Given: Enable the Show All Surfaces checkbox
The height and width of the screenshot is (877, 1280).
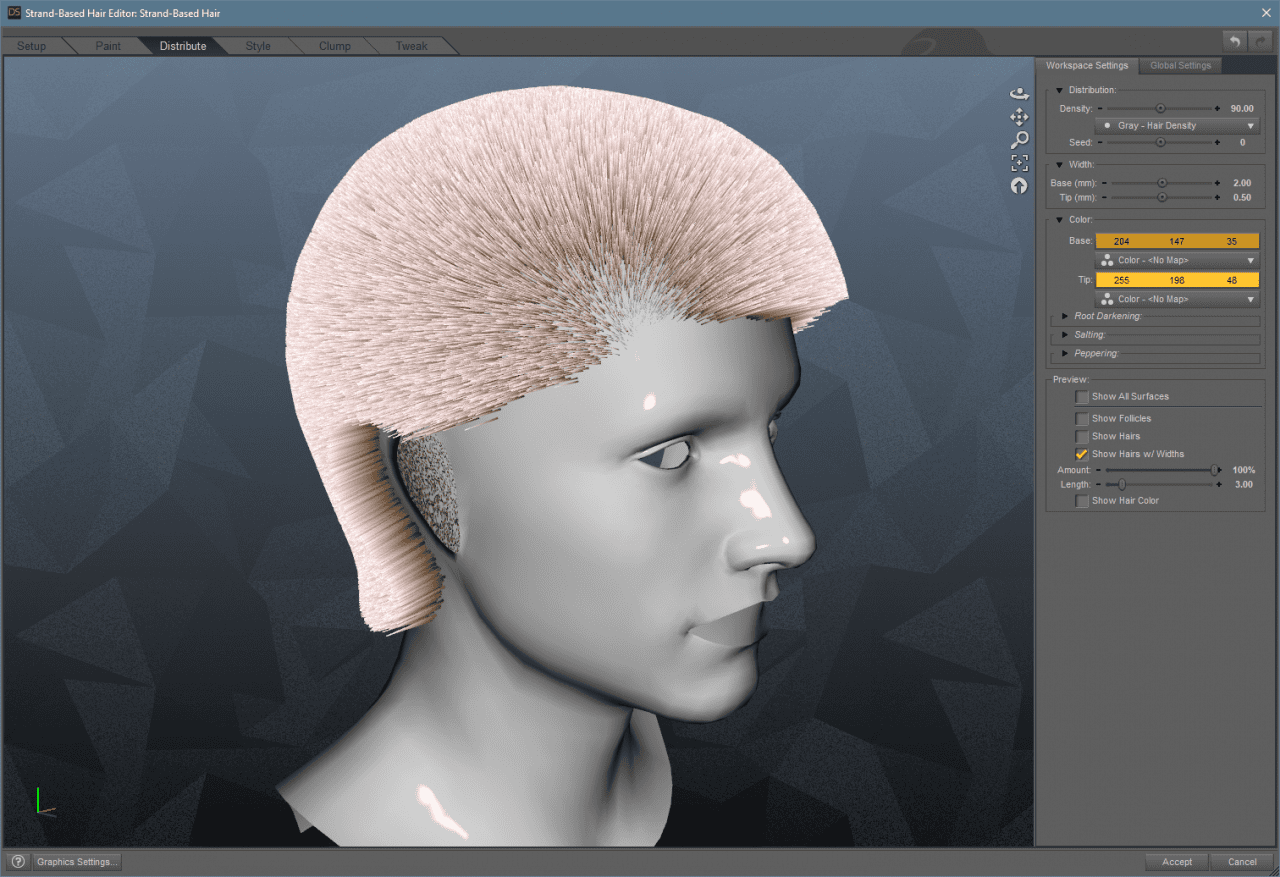Looking at the screenshot, I should 1082,396.
